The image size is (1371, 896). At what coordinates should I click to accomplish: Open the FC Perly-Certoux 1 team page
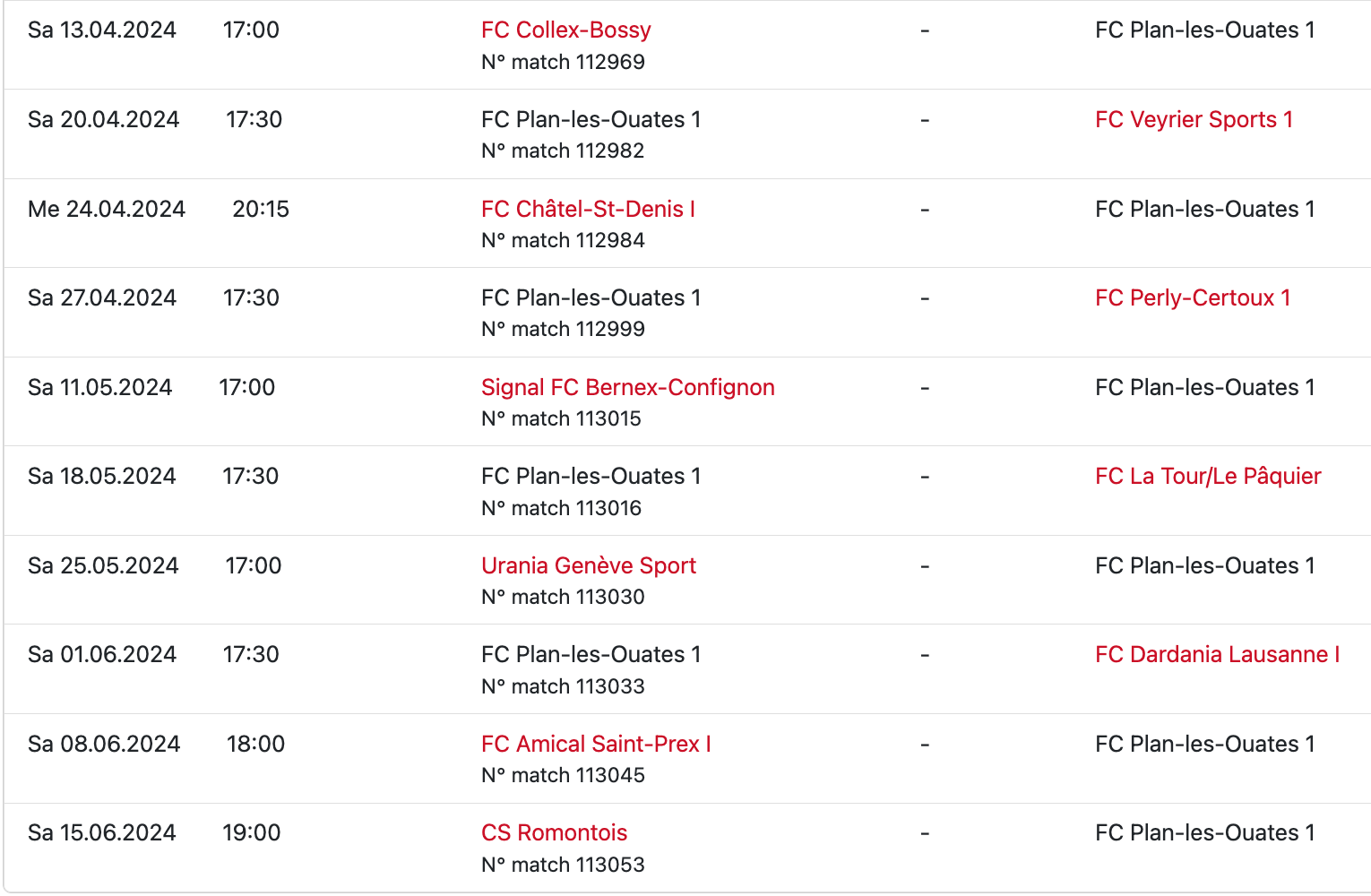click(1193, 298)
